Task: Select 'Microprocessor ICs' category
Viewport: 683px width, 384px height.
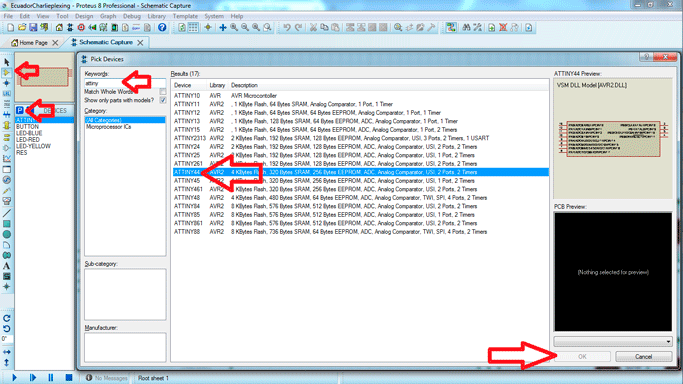Action: [x=108, y=127]
